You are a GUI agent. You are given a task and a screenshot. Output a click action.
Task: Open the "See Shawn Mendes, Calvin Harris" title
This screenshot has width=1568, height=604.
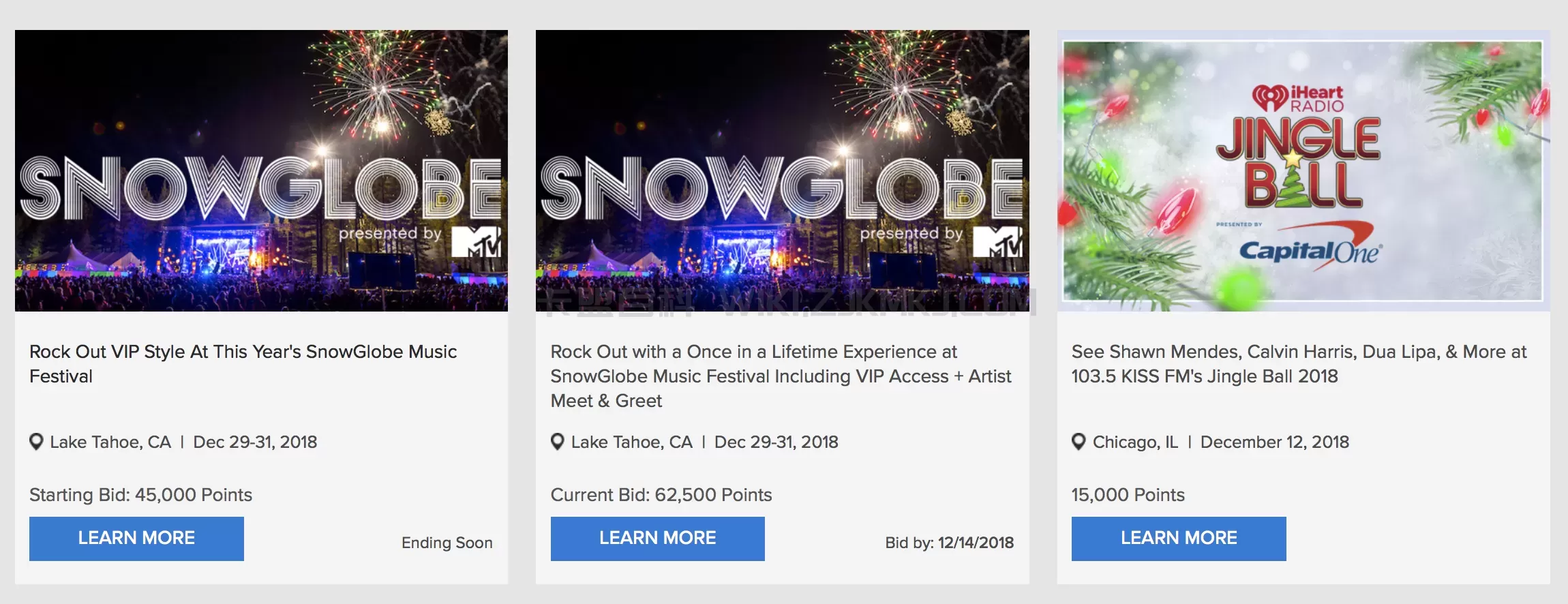point(1299,363)
